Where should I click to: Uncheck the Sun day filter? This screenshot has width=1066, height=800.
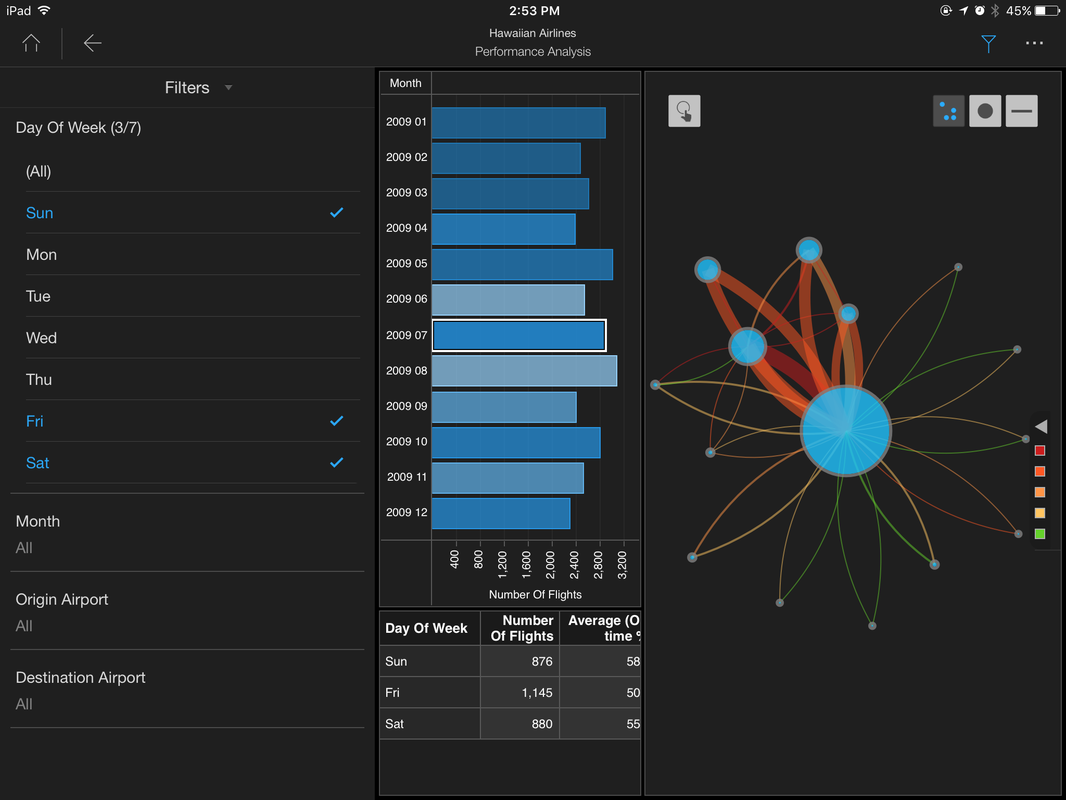(192, 213)
